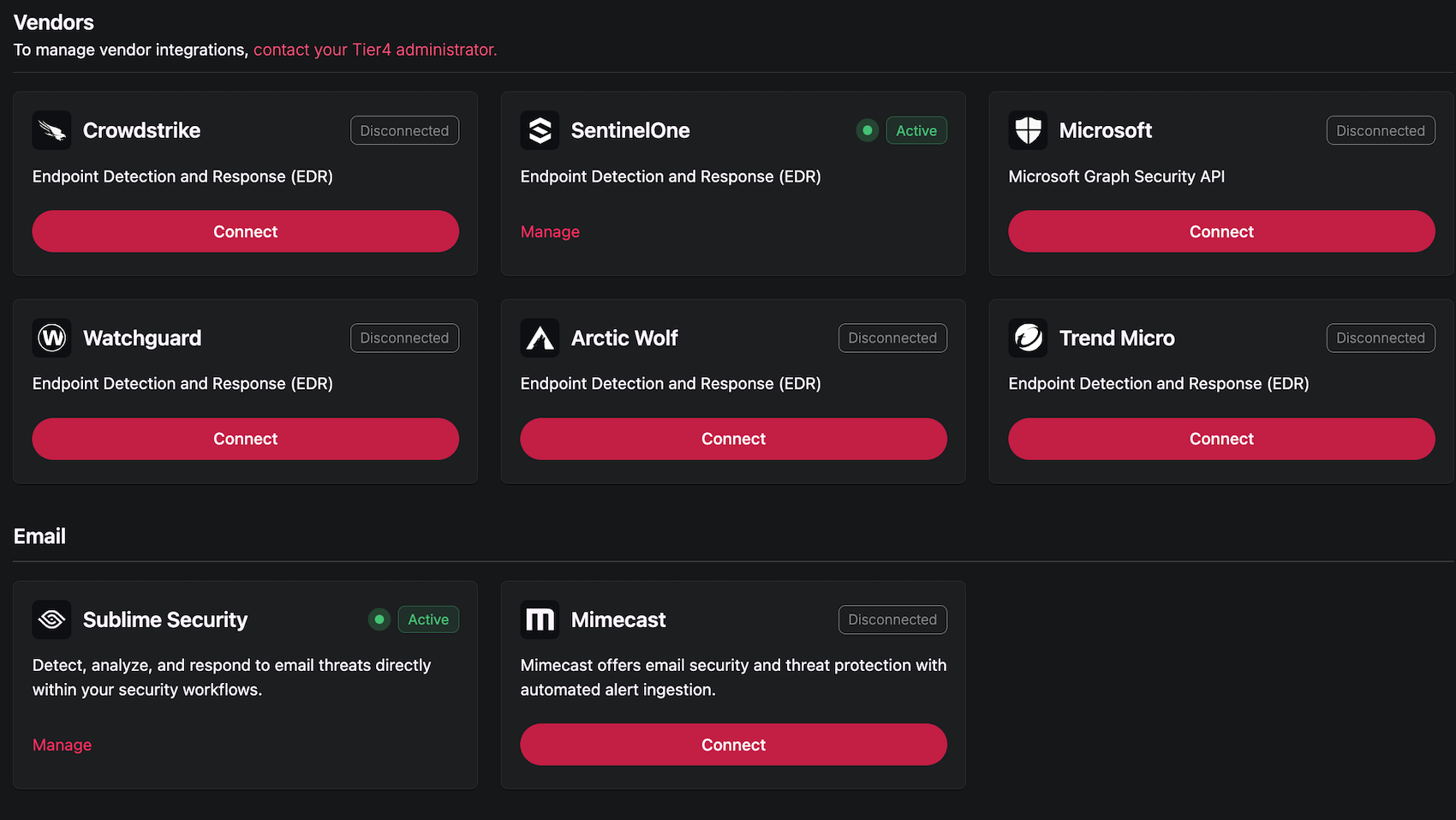This screenshot has height=820, width=1456.
Task: Click Sublime Security description about email threats
Action: pos(231,677)
